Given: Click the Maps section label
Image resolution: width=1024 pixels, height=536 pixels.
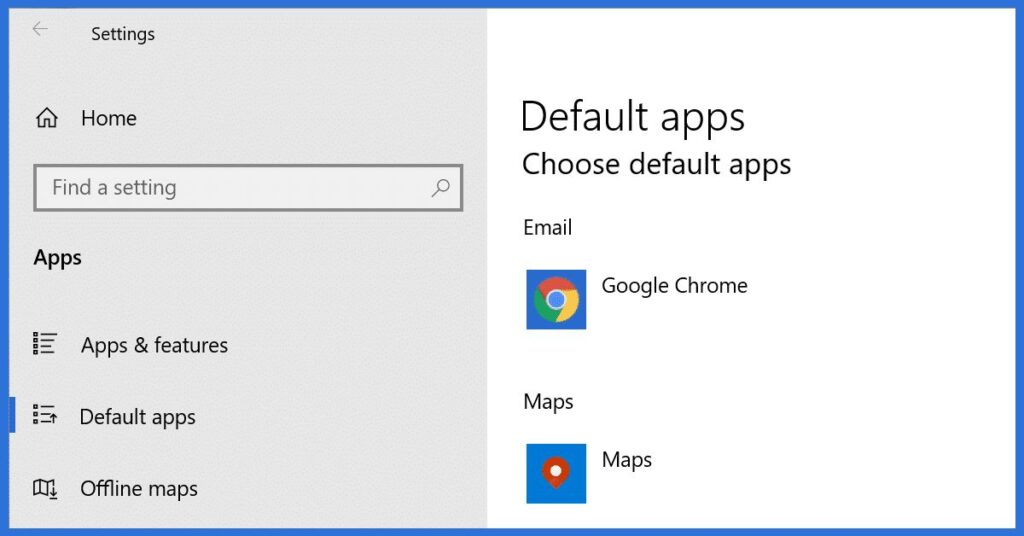Looking at the screenshot, I should [548, 402].
